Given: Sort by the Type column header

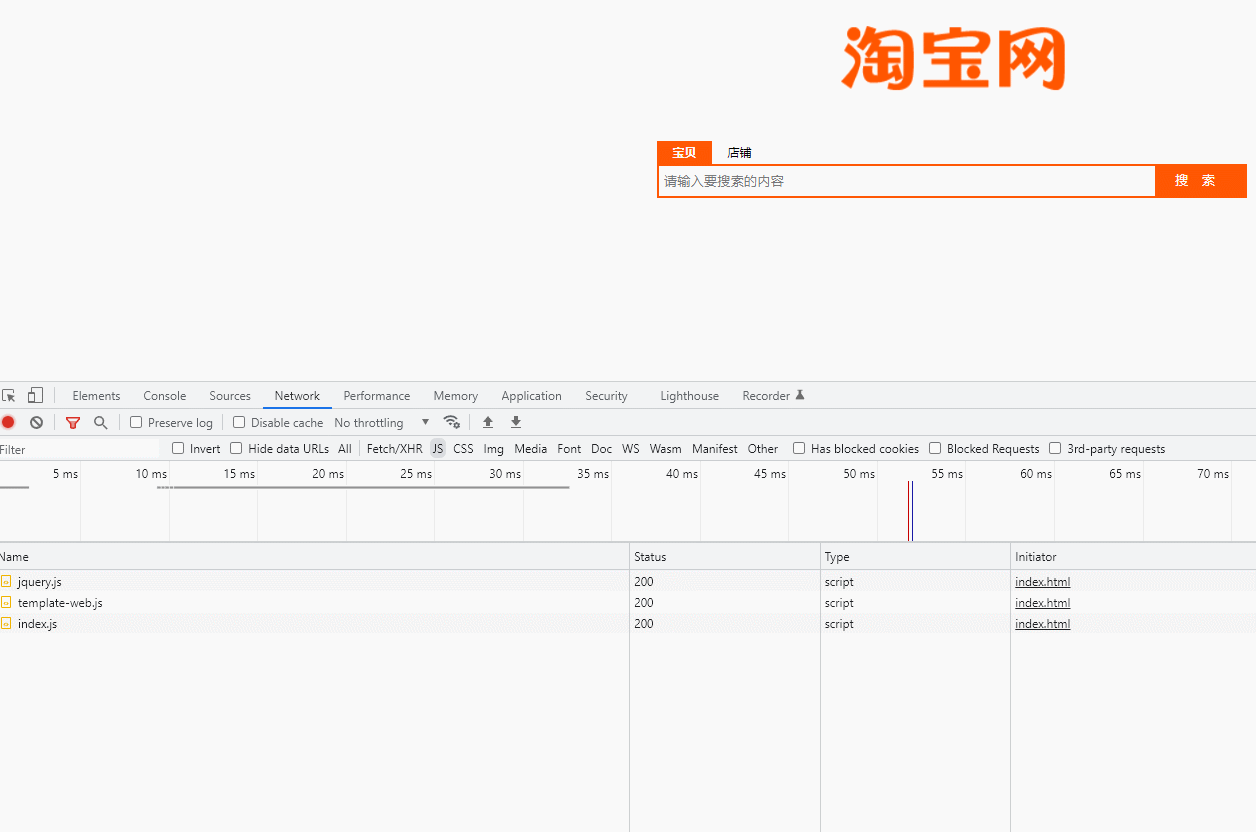Looking at the screenshot, I should point(915,556).
